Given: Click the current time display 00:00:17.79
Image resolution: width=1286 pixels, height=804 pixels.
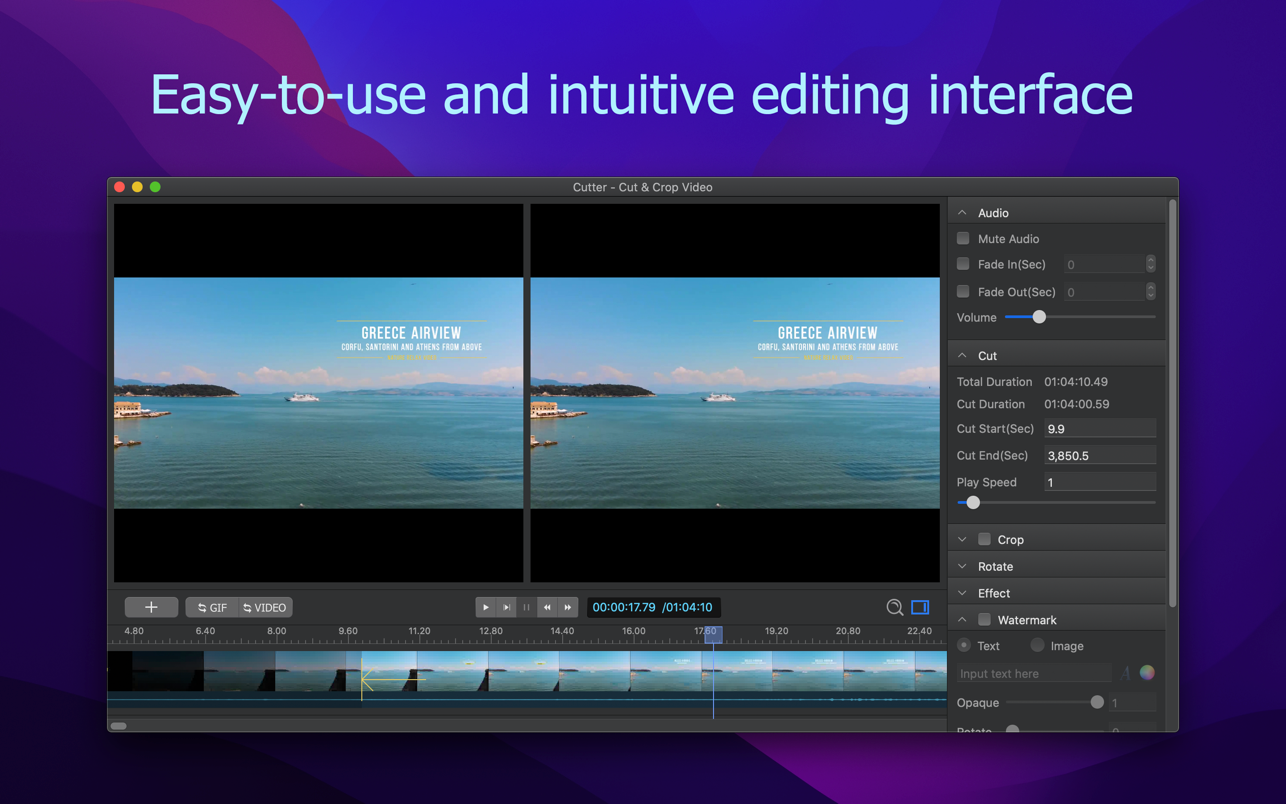Looking at the screenshot, I should tap(624, 607).
